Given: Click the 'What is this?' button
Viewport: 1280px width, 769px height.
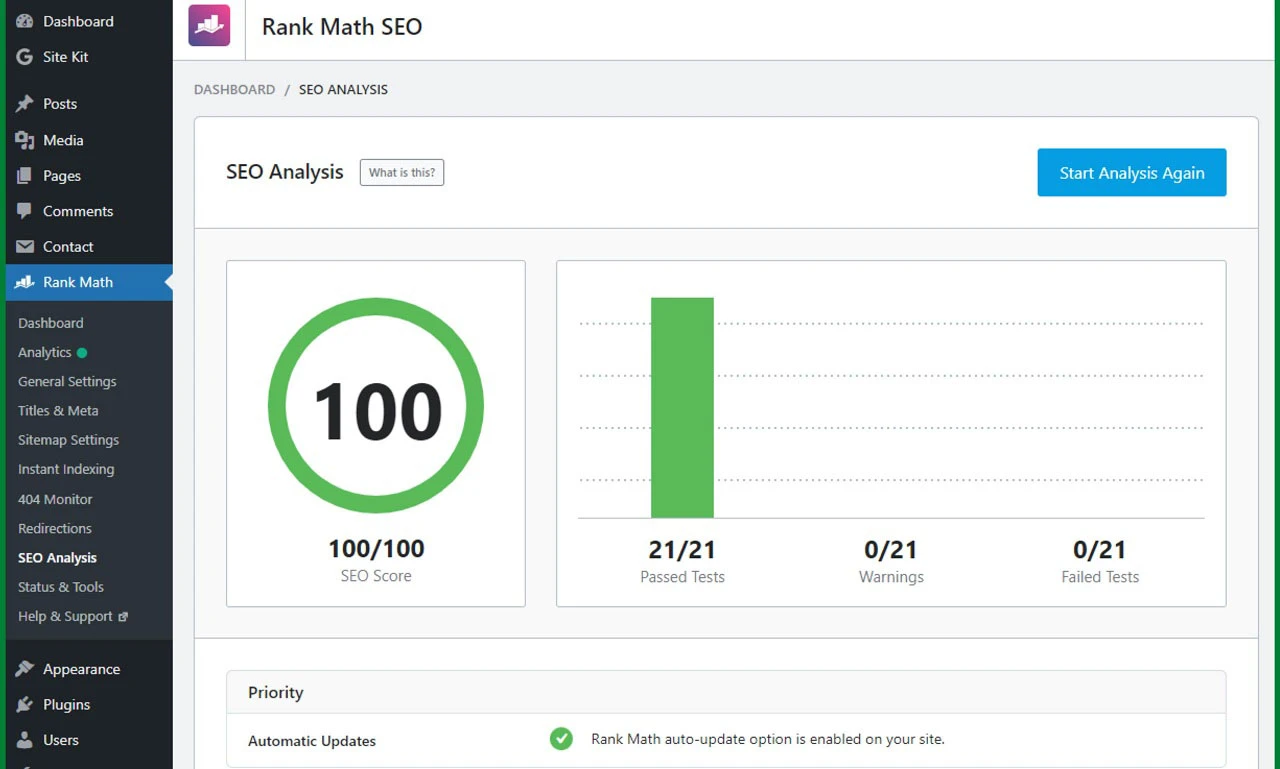Looking at the screenshot, I should (402, 172).
